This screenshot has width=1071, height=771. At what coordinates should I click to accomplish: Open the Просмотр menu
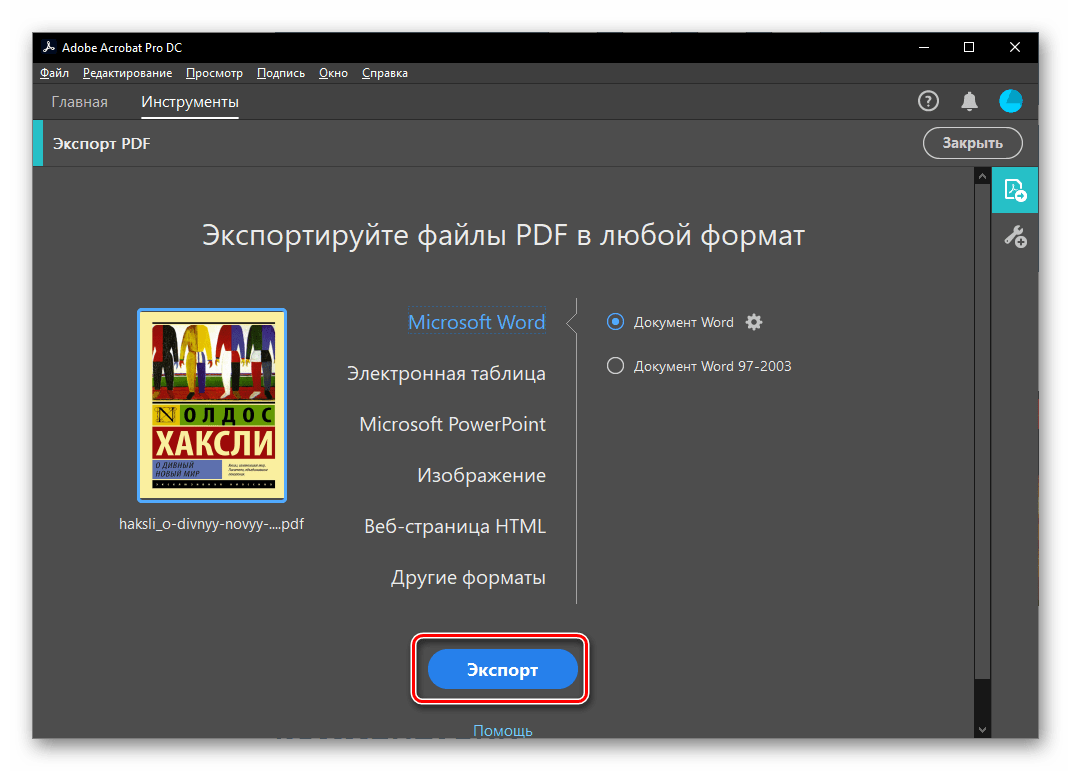point(214,73)
